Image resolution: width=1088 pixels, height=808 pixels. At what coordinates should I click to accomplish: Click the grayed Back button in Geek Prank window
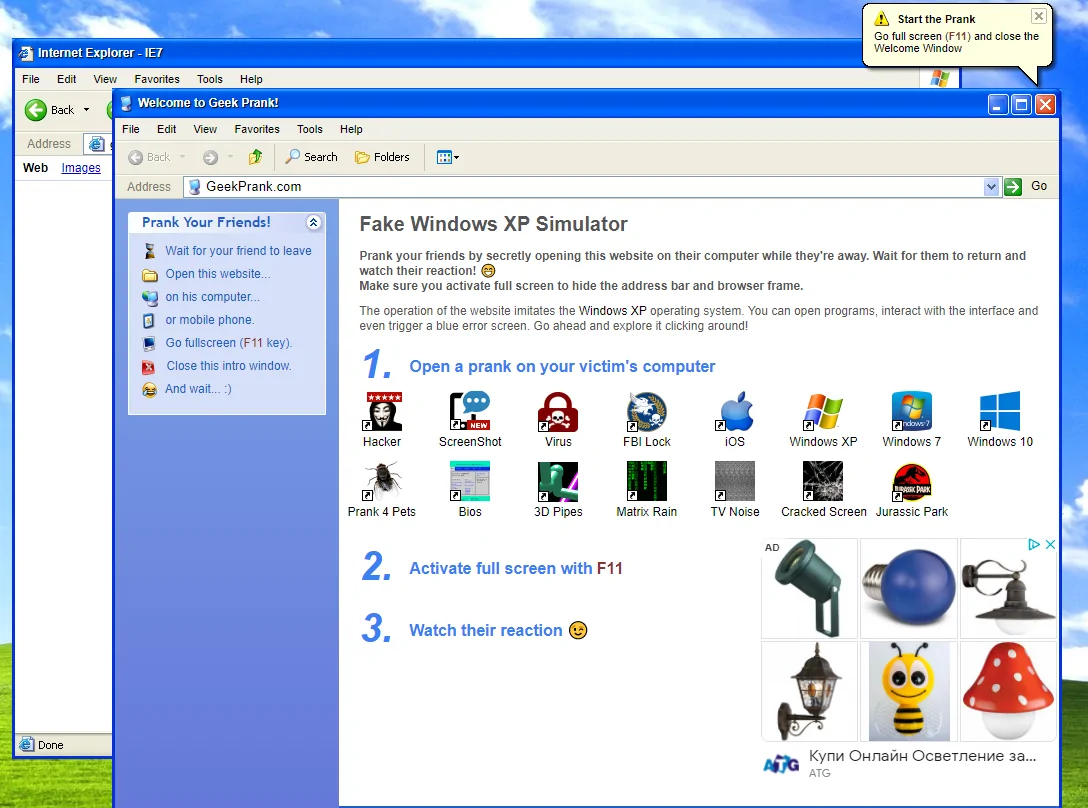[x=149, y=157]
